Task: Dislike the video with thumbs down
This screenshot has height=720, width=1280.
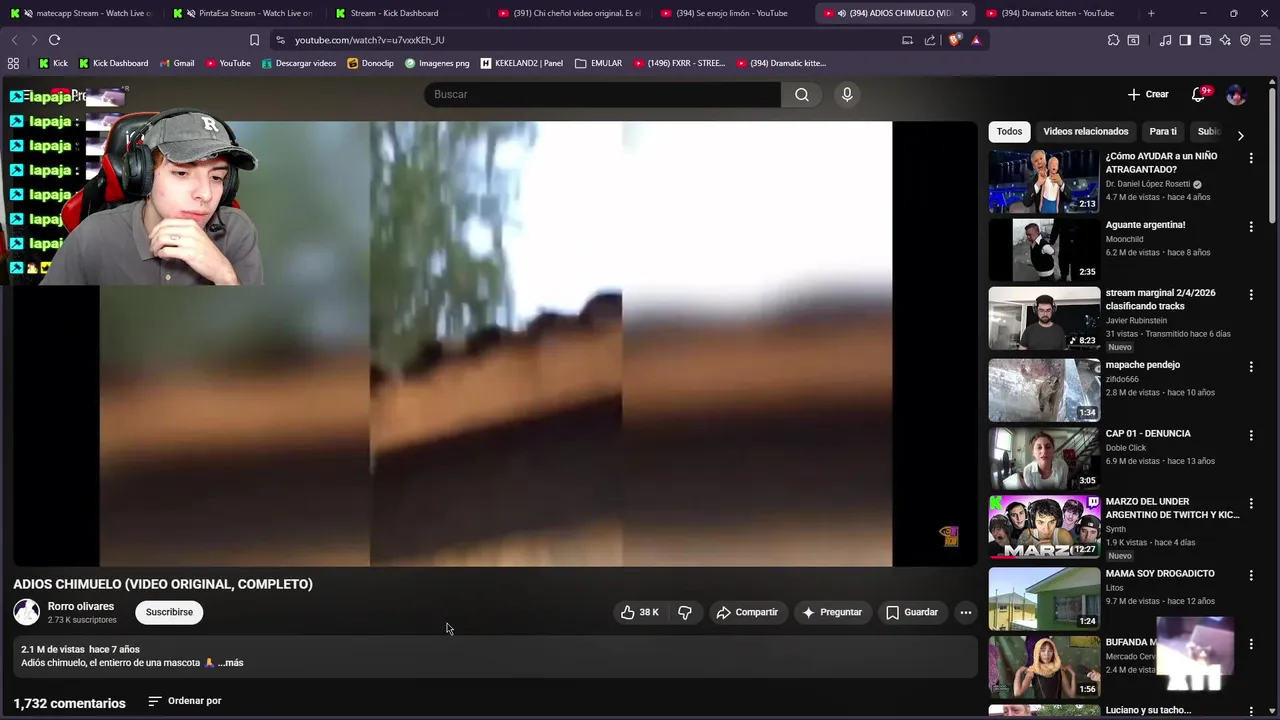Action: (685, 612)
